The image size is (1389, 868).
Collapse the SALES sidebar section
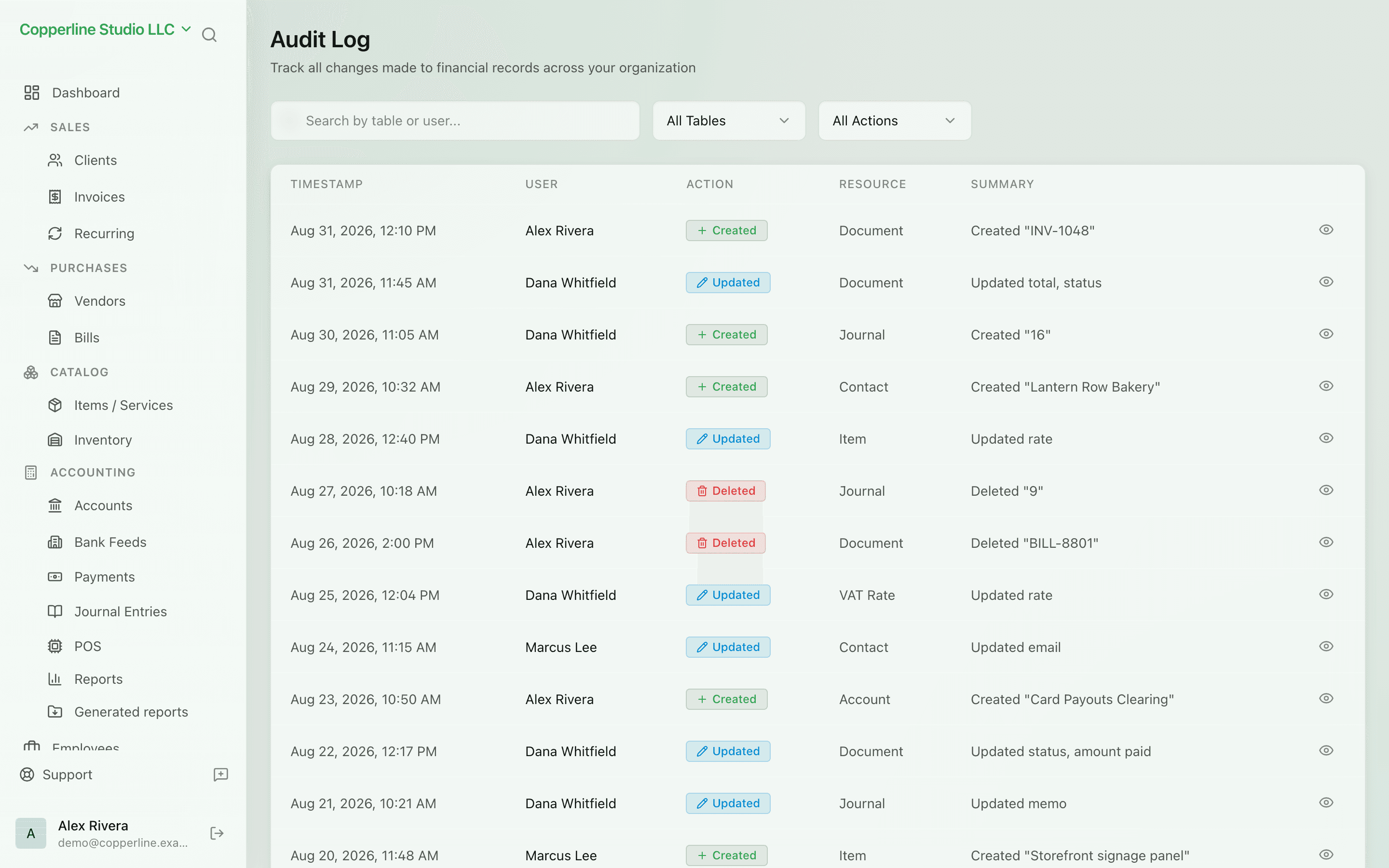(x=70, y=127)
